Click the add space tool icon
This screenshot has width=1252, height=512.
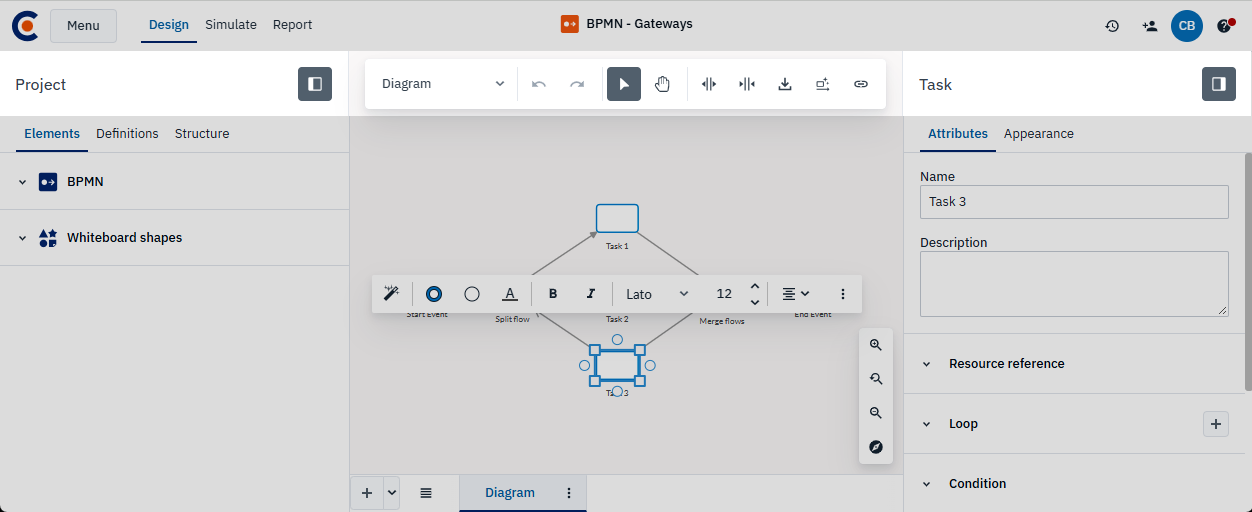click(x=709, y=84)
